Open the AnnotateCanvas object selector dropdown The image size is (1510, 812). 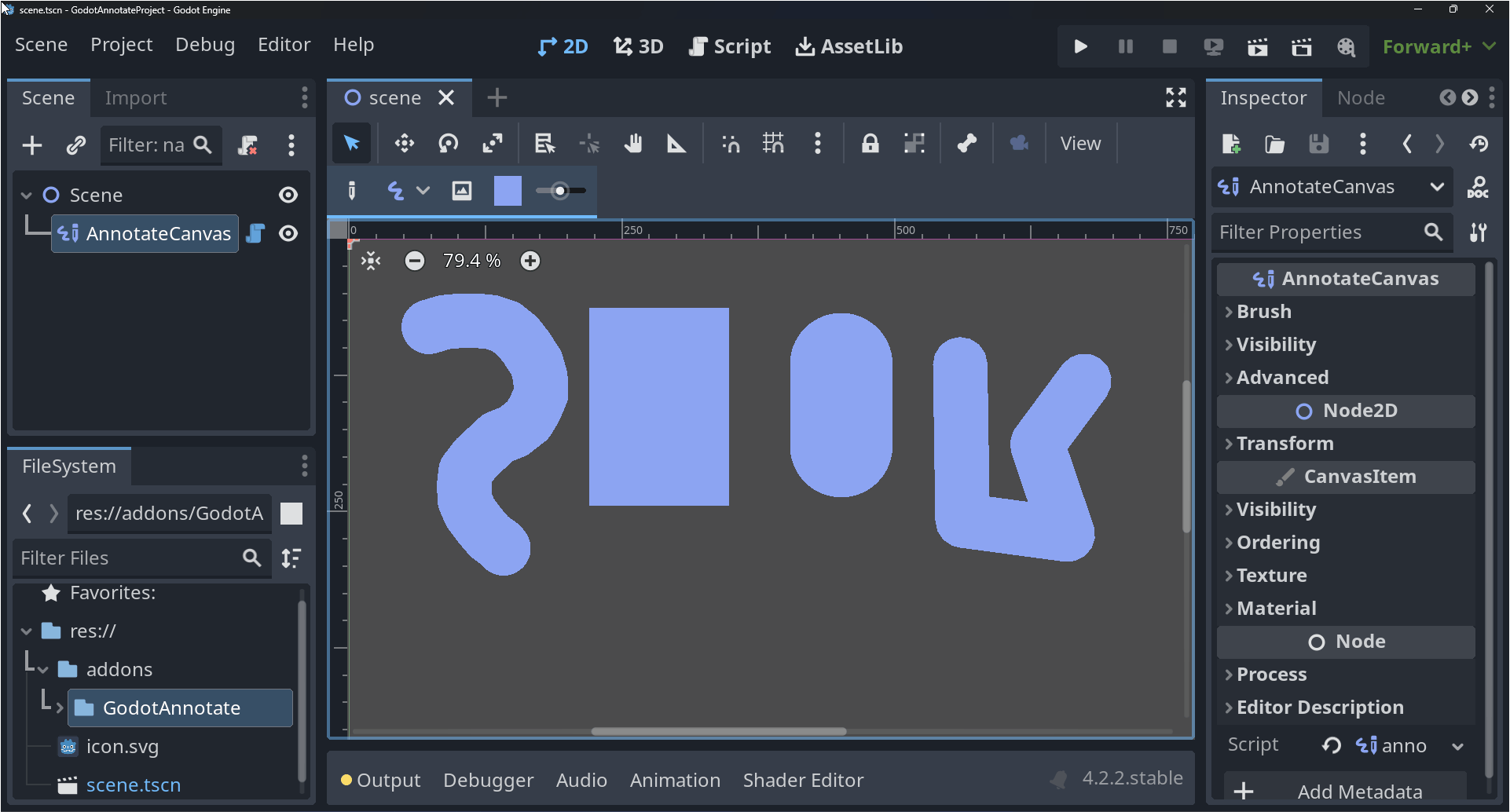pos(1332,187)
